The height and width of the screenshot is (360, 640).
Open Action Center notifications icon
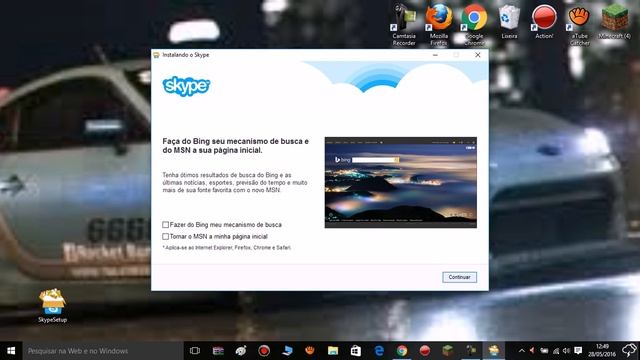[578, 351]
